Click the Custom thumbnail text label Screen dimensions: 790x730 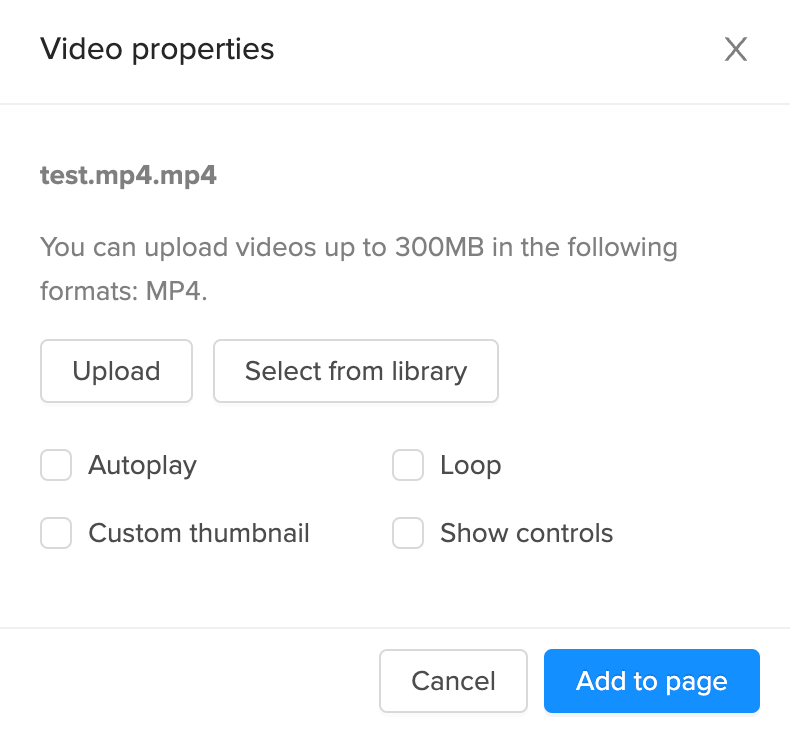coord(199,533)
